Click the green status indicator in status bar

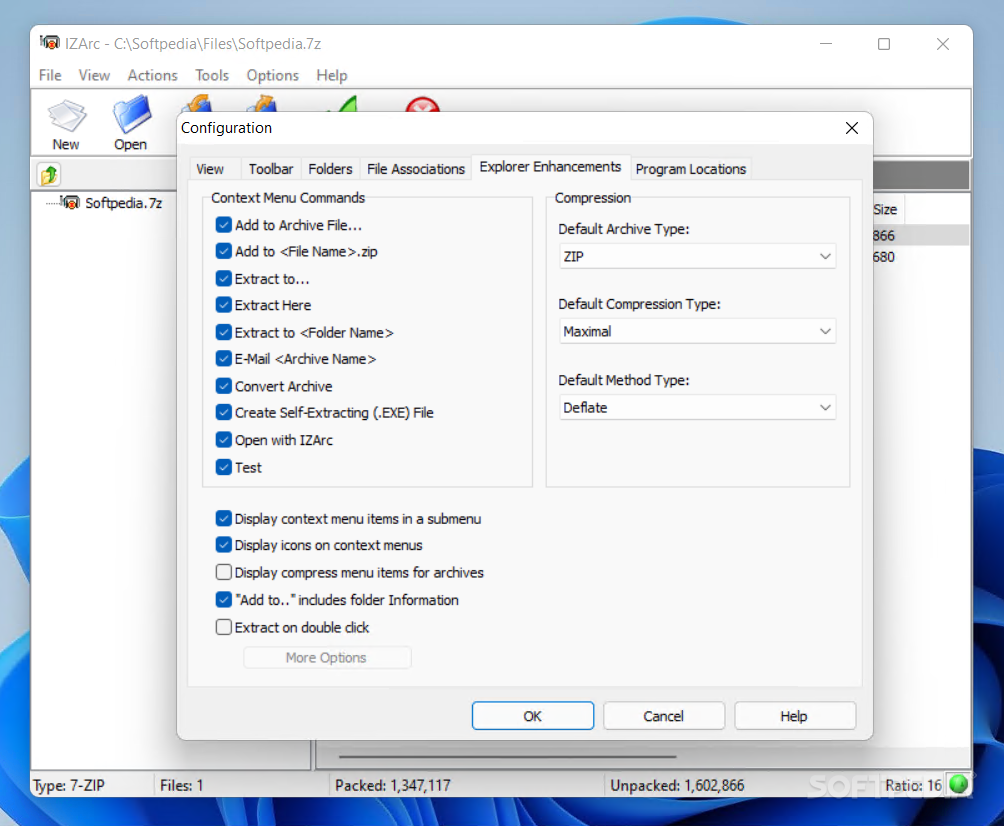[959, 784]
